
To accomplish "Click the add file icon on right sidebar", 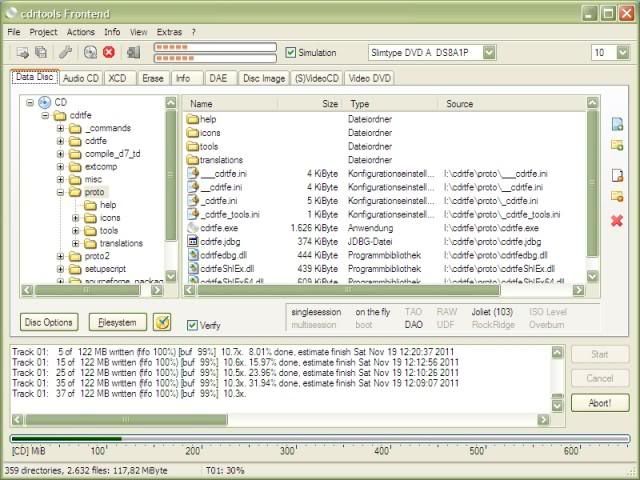I will point(617,124).
